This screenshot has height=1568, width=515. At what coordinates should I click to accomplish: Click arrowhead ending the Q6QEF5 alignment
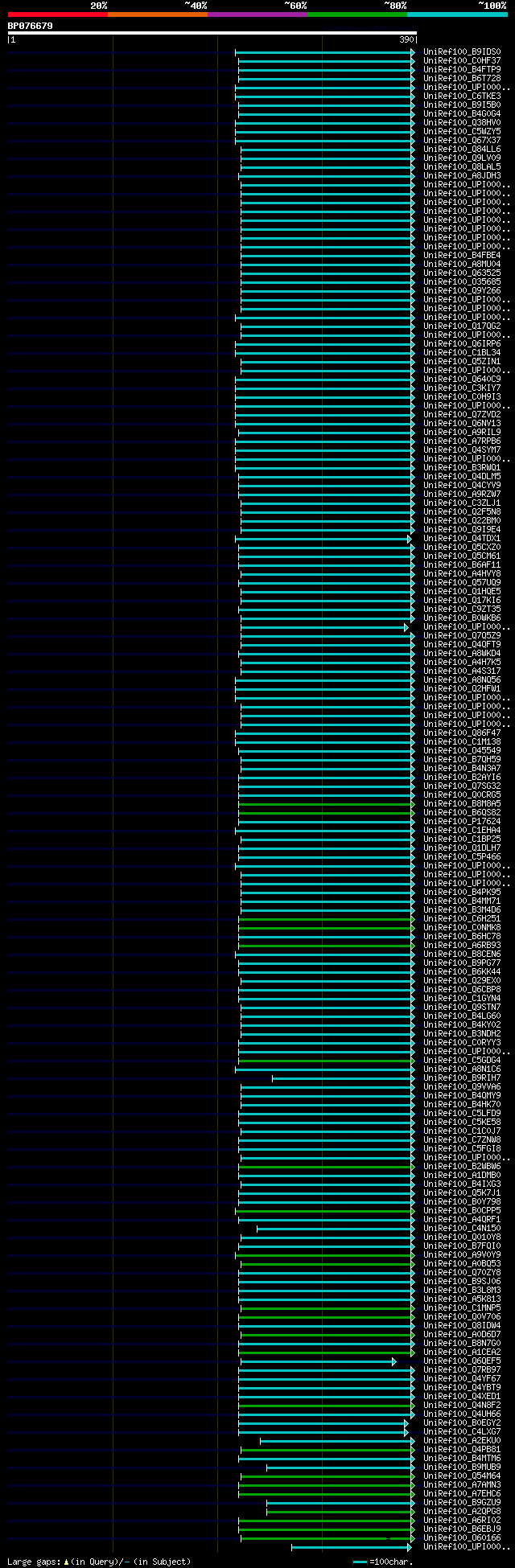pyautogui.click(x=394, y=1361)
